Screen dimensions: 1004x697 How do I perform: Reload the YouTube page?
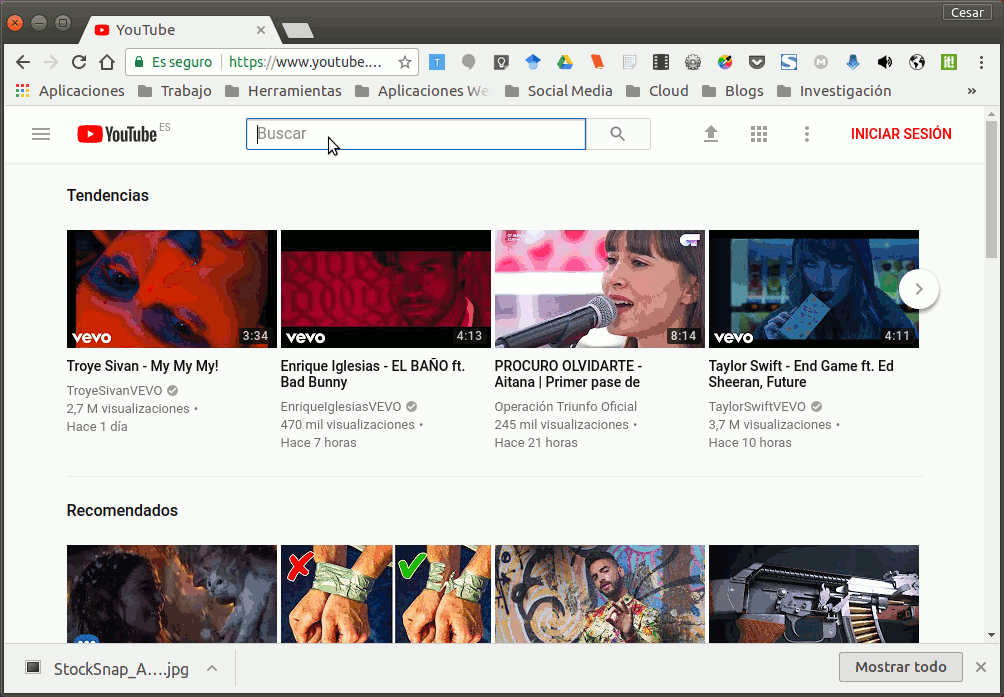tap(79, 62)
